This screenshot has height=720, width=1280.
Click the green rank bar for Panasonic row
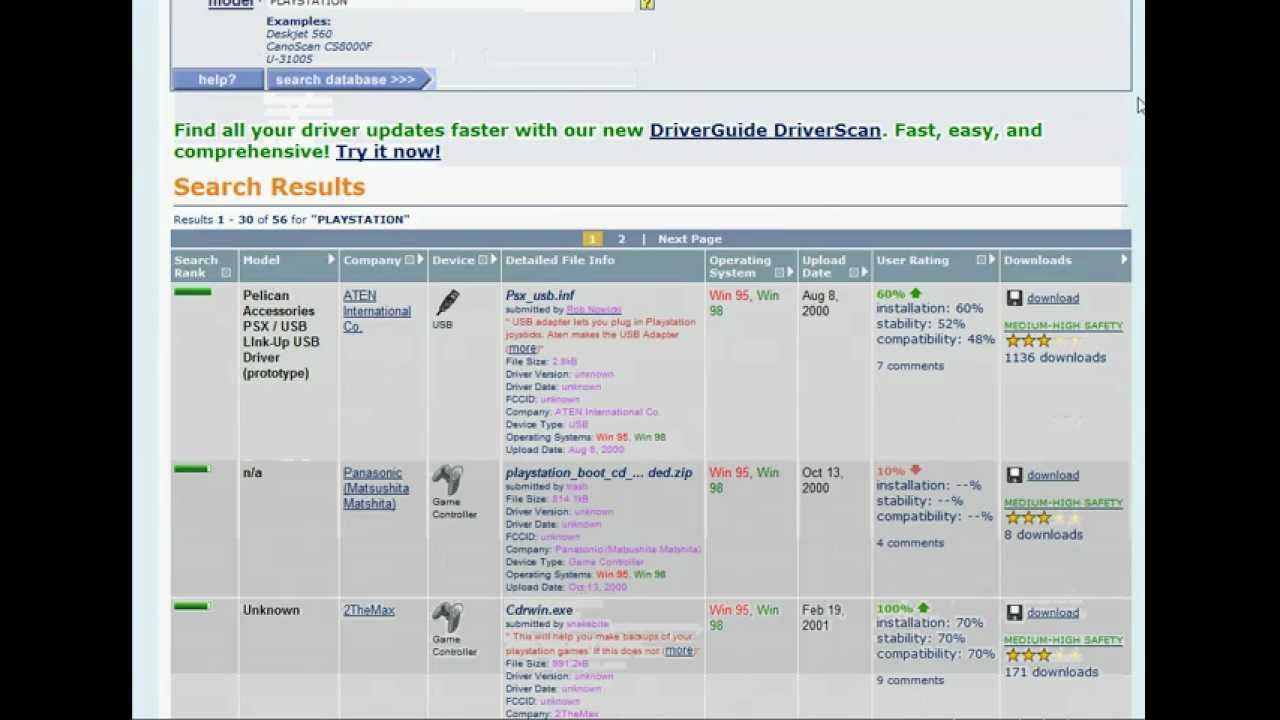(192, 468)
